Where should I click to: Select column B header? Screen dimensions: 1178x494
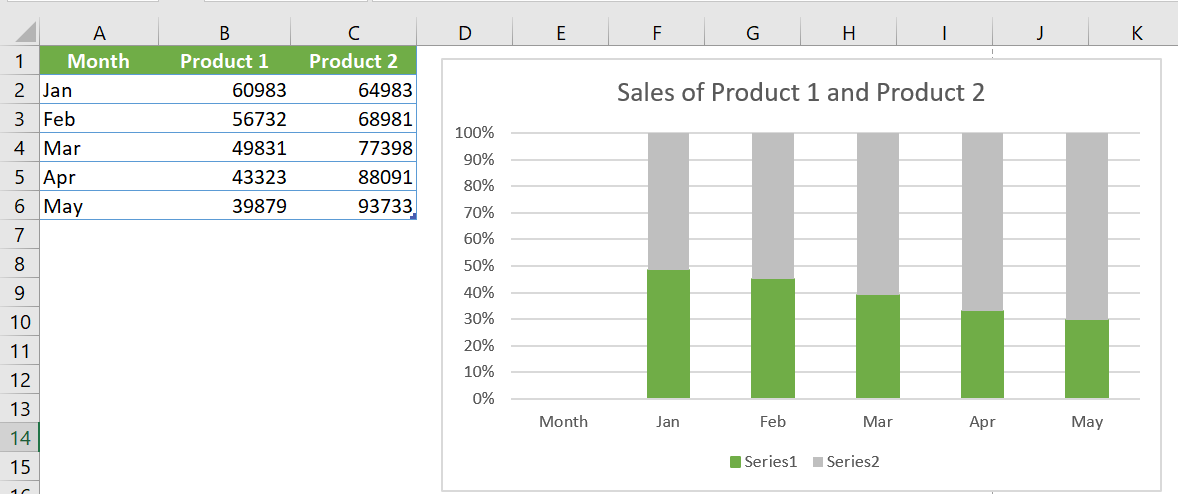(x=224, y=32)
